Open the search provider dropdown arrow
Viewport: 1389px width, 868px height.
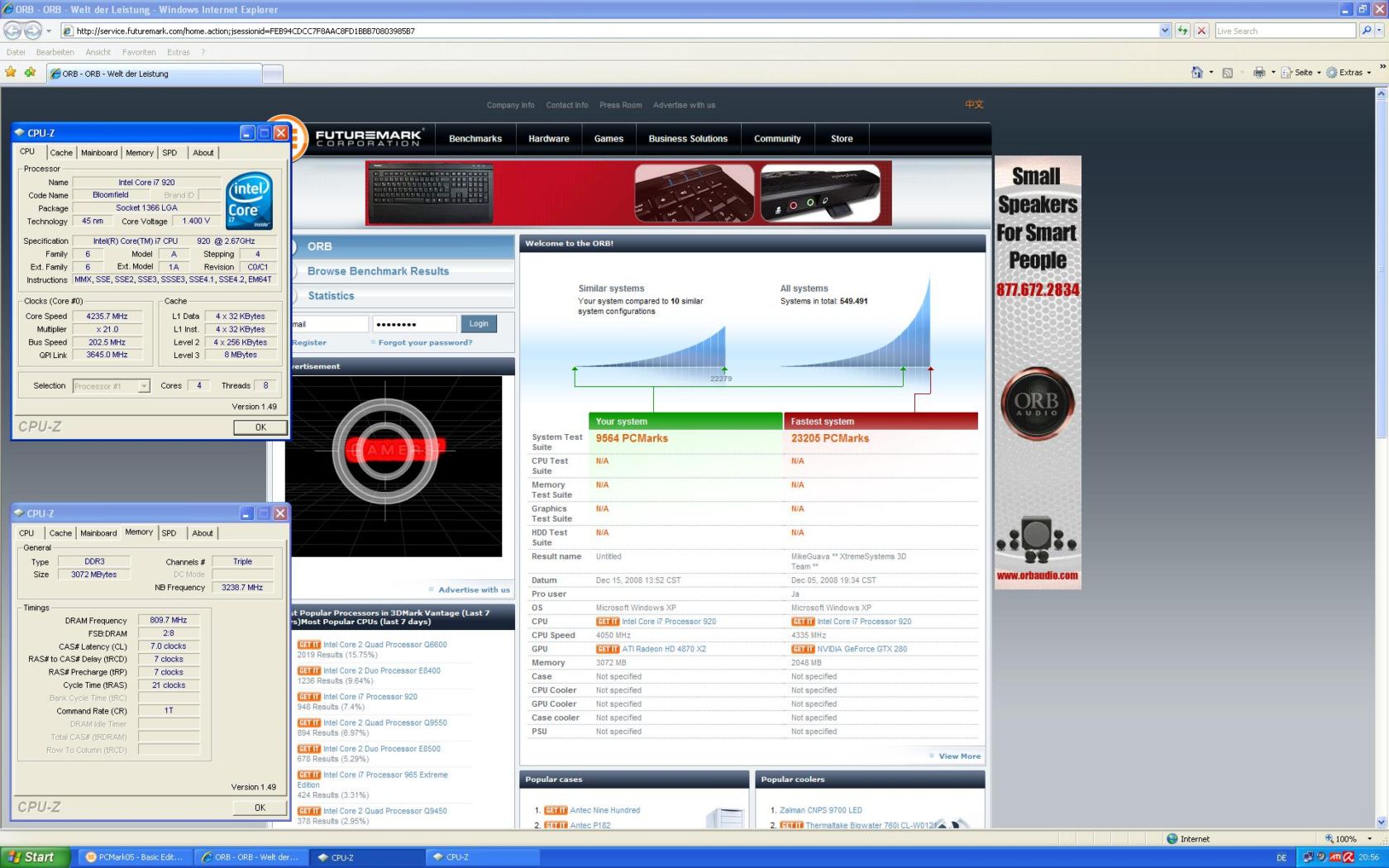1380,31
